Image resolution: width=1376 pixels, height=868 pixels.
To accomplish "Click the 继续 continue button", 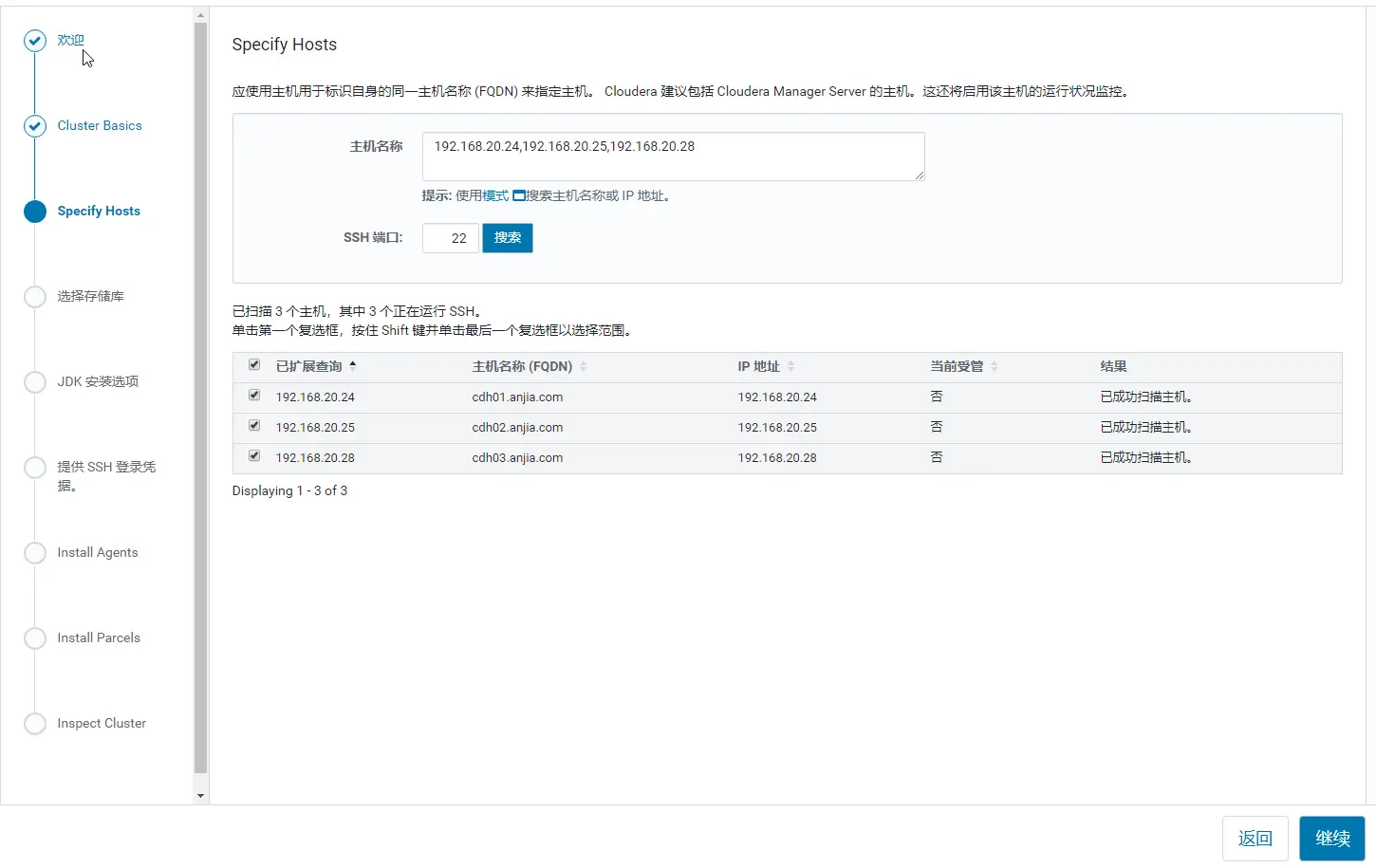I will click(x=1332, y=839).
